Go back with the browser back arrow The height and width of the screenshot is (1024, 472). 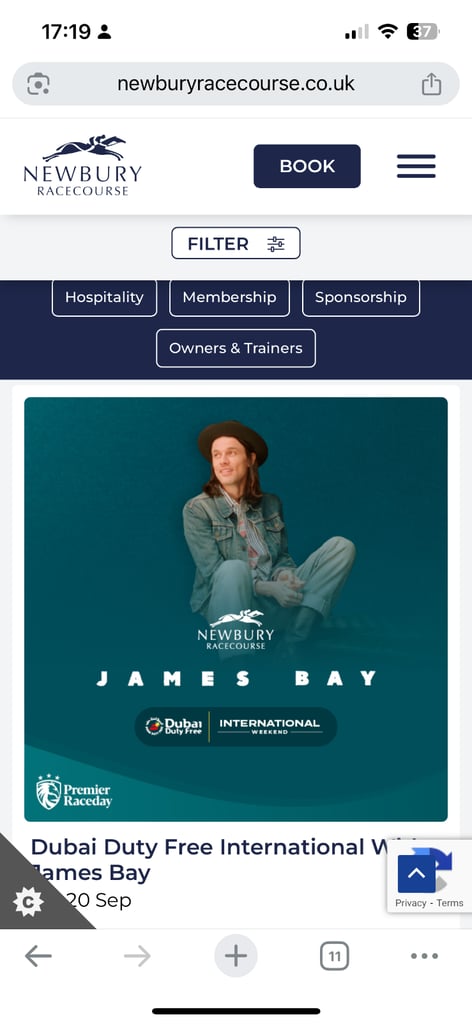click(38, 956)
